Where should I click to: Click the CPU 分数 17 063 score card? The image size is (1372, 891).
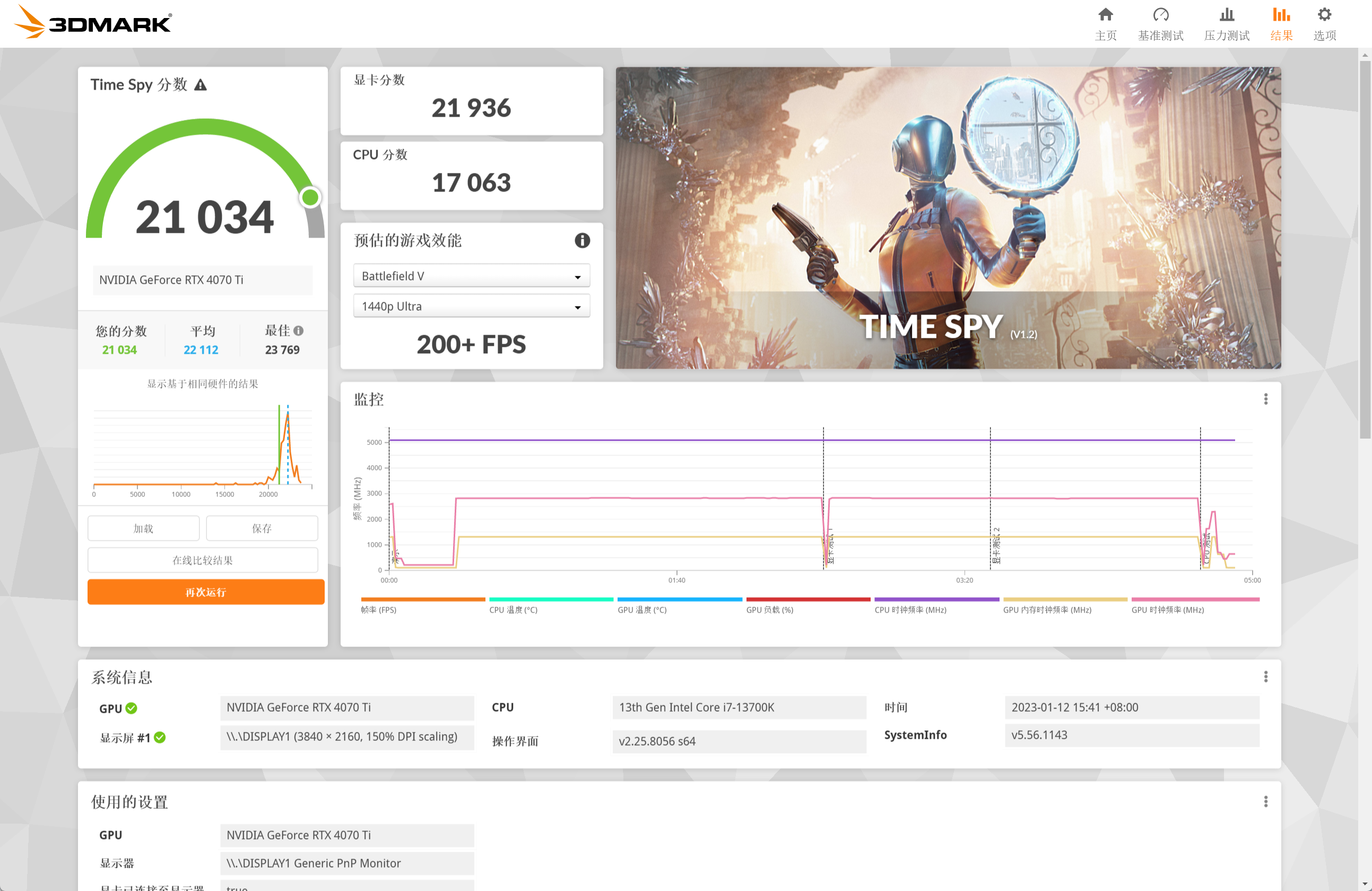pyautogui.click(x=471, y=176)
